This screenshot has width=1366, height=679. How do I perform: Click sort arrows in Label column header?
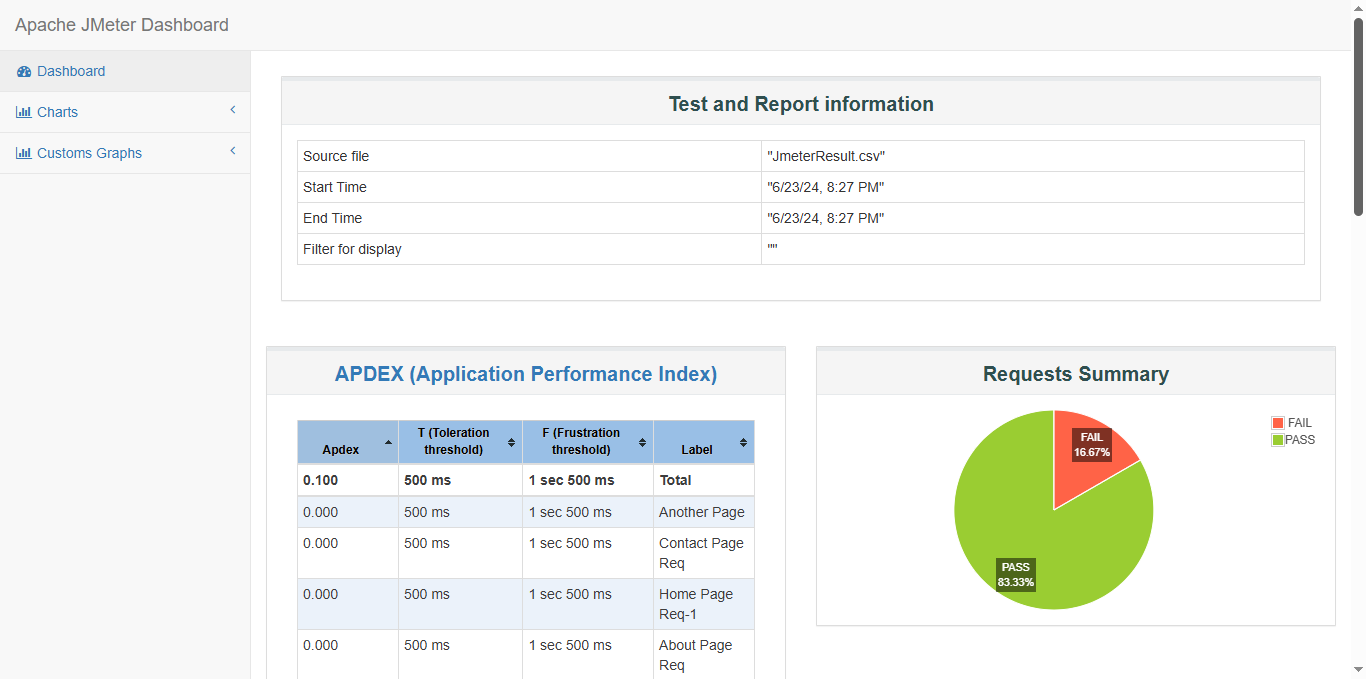743,442
